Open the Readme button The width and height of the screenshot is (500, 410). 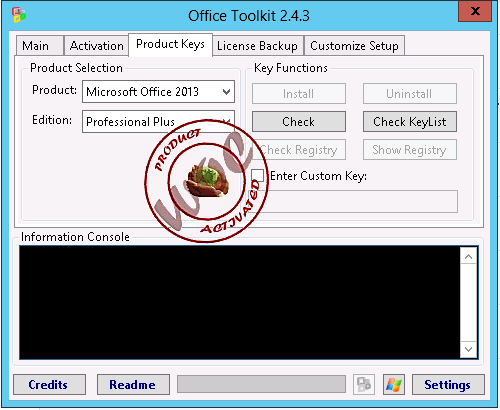pos(133,385)
